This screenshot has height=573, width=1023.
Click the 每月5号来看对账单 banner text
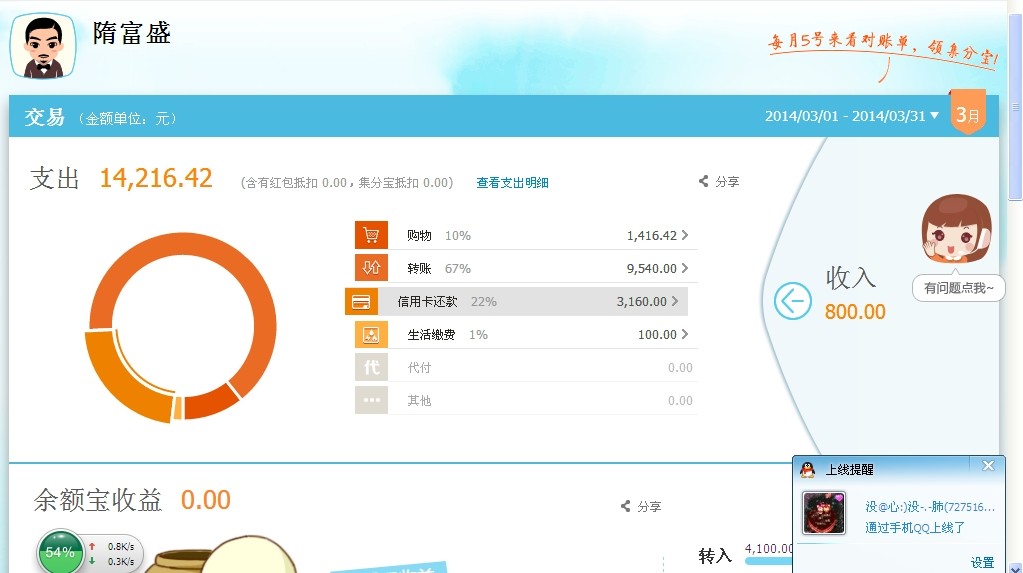click(x=883, y=50)
